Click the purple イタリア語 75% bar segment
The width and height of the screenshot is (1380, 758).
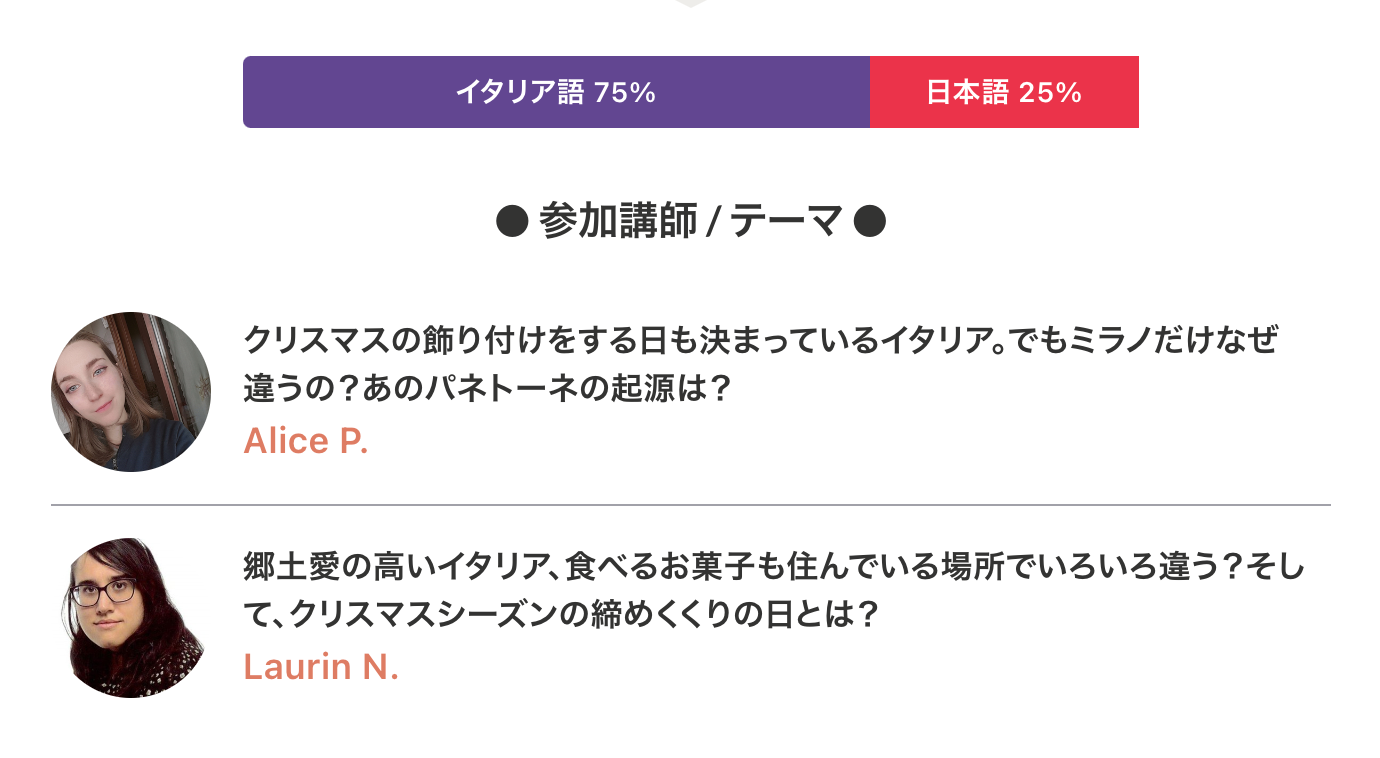pos(556,92)
